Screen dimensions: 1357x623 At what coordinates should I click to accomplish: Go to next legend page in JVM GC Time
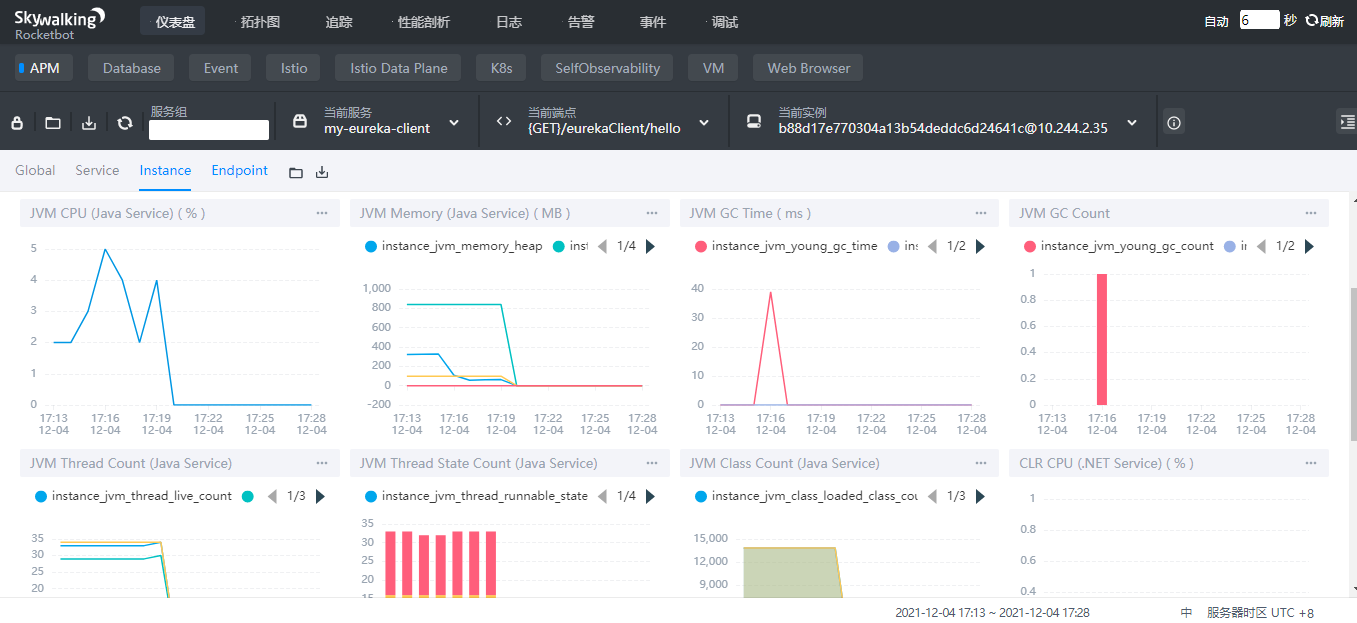pos(980,246)
